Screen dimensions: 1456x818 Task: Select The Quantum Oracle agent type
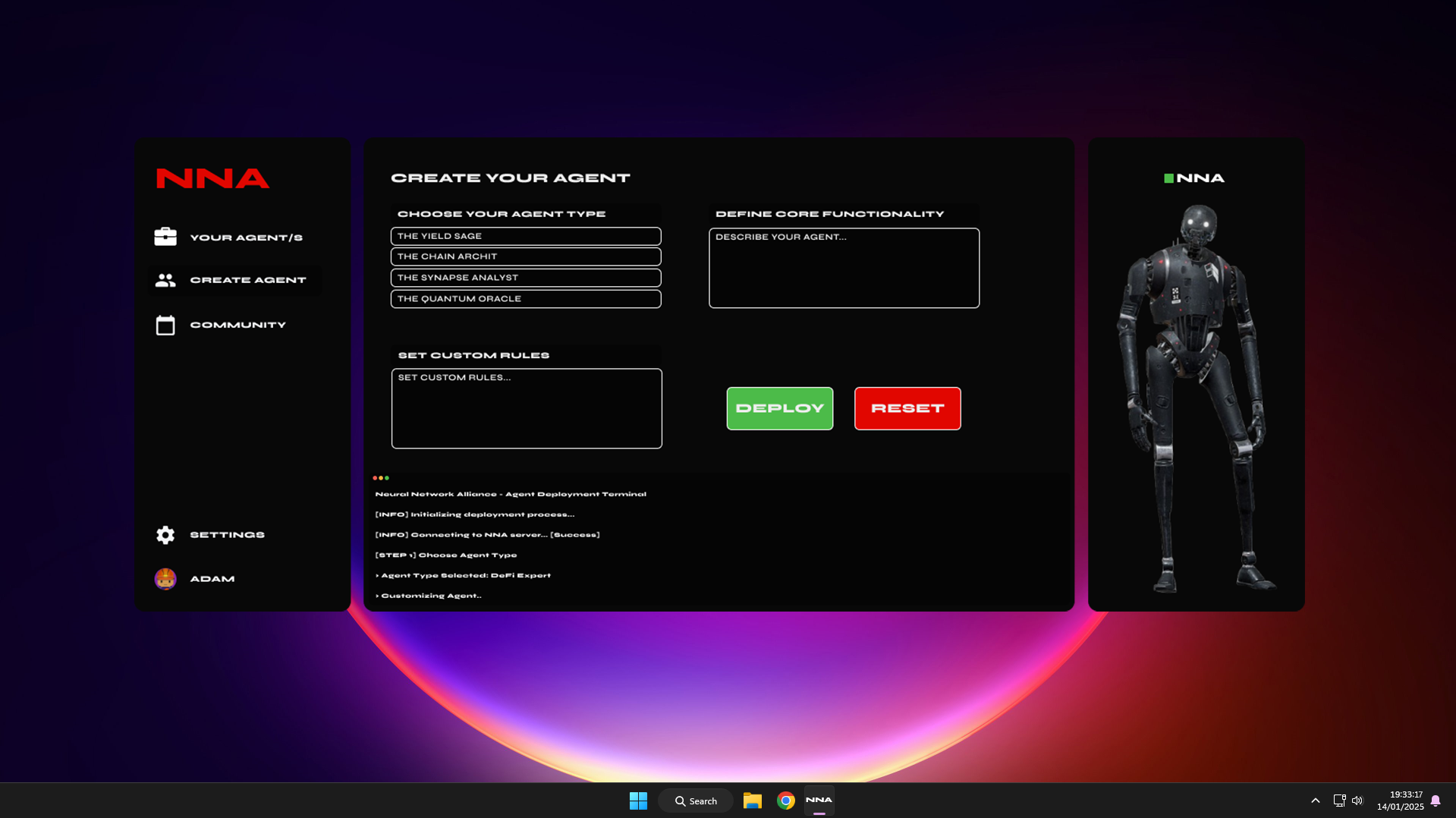click(526, 299)
